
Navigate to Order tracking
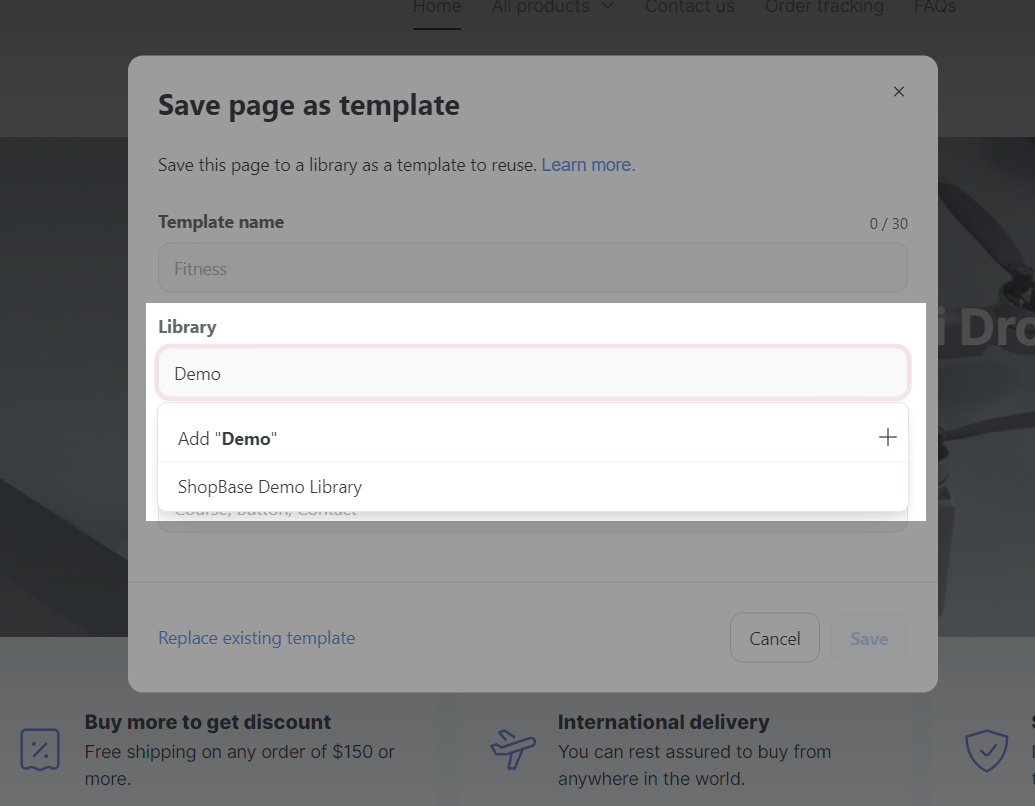824,7
